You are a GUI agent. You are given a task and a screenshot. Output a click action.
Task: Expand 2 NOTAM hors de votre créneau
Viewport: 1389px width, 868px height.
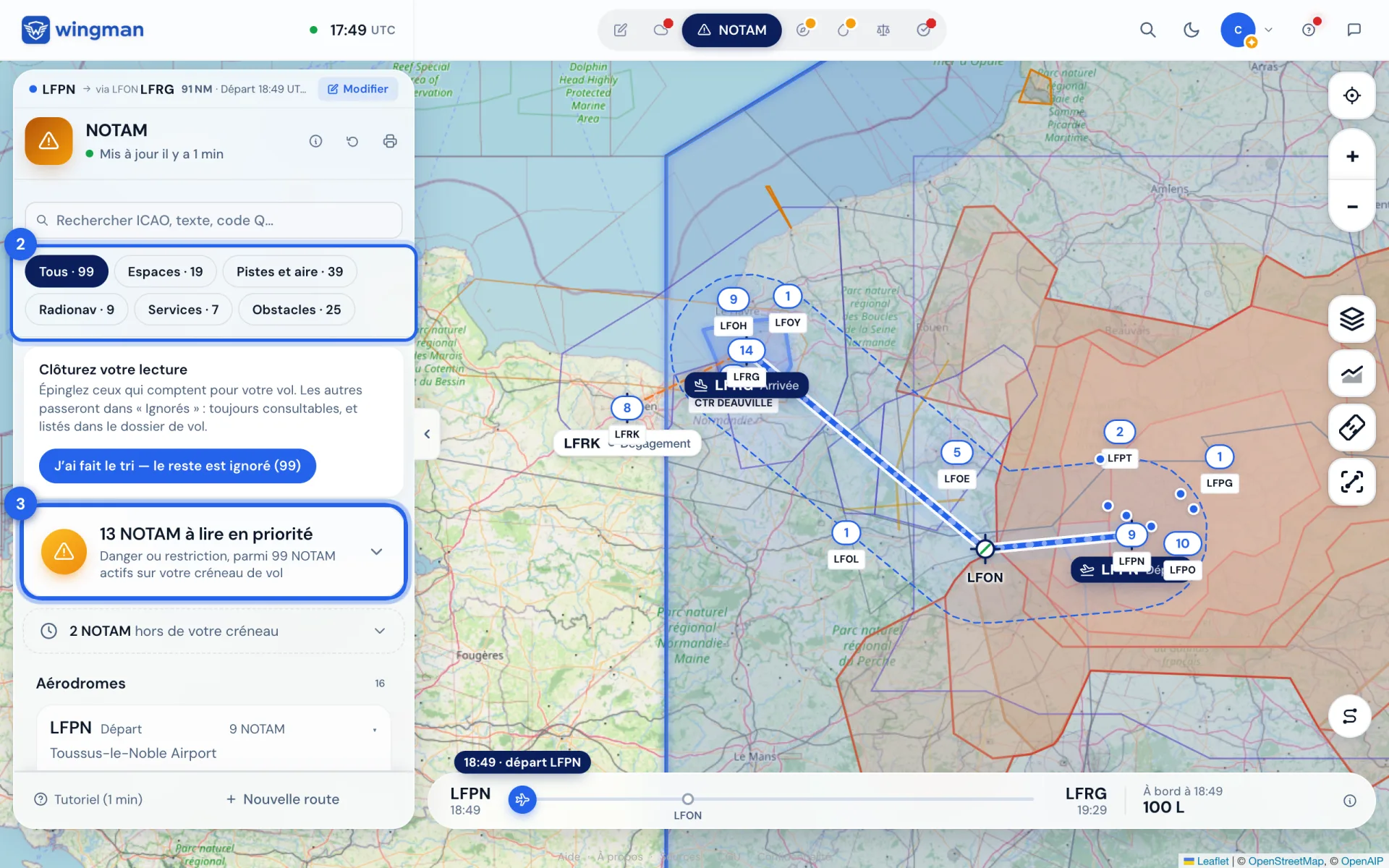click(x=213, y=631)
